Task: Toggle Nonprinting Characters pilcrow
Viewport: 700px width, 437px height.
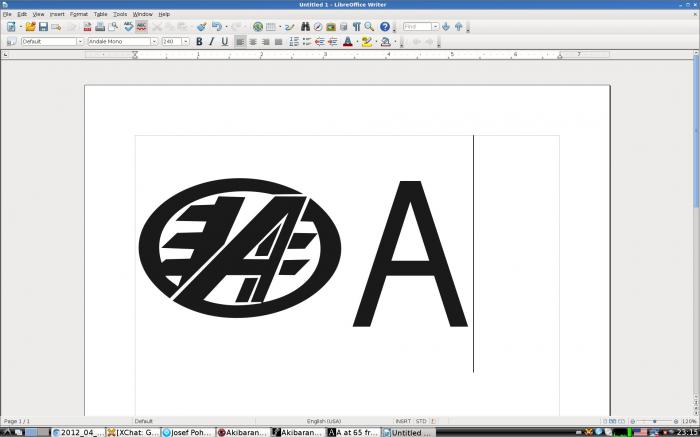Action: [x=356, y=27]
